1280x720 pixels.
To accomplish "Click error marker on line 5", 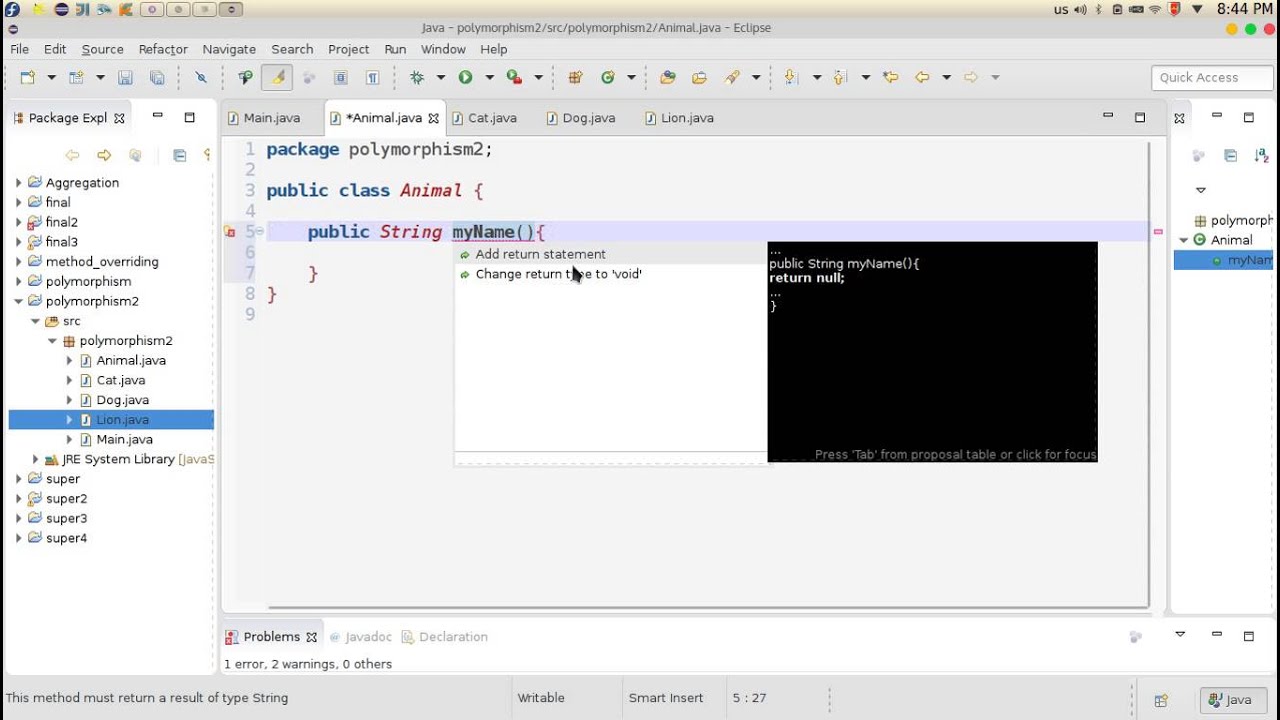I will click(x=230, y=232).
